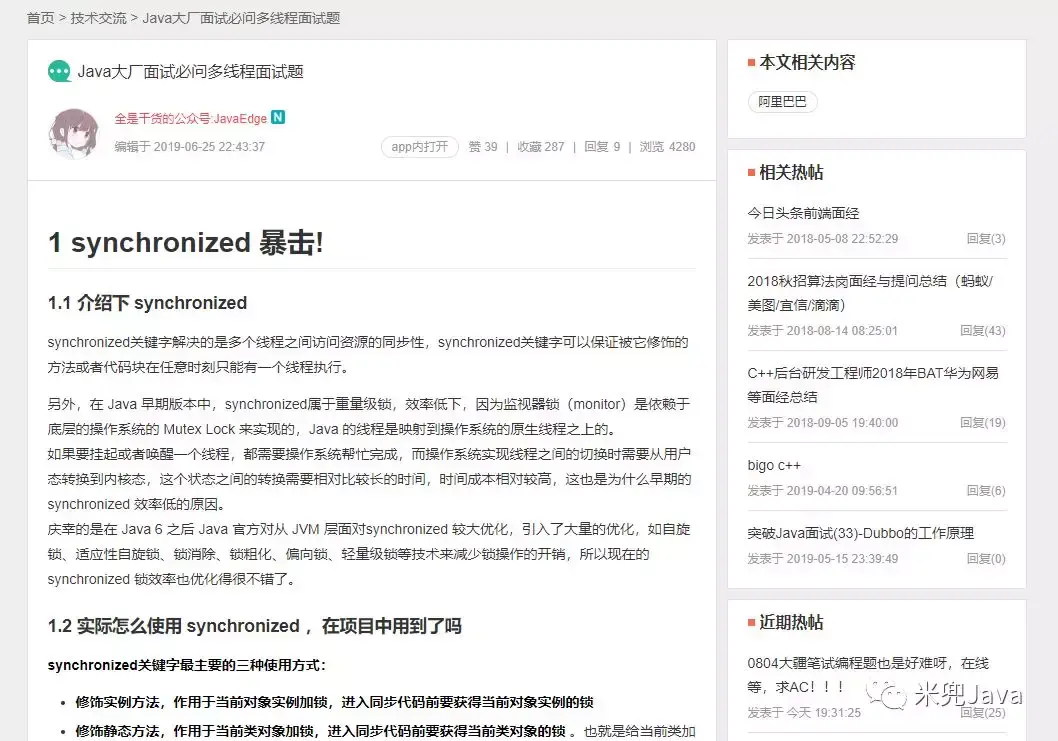Open post 突破Java面试(33)-Dubbo的工作原理
Screen dimensions: 1058x741
(860, 533)
